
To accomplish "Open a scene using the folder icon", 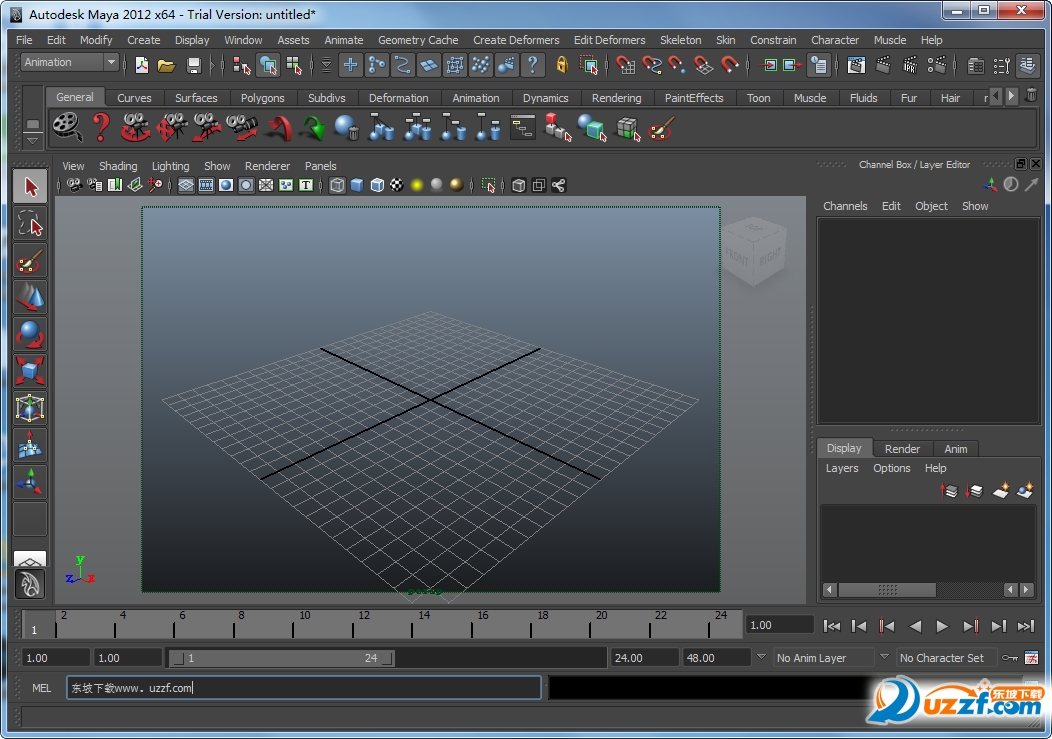I will point(166,65).
